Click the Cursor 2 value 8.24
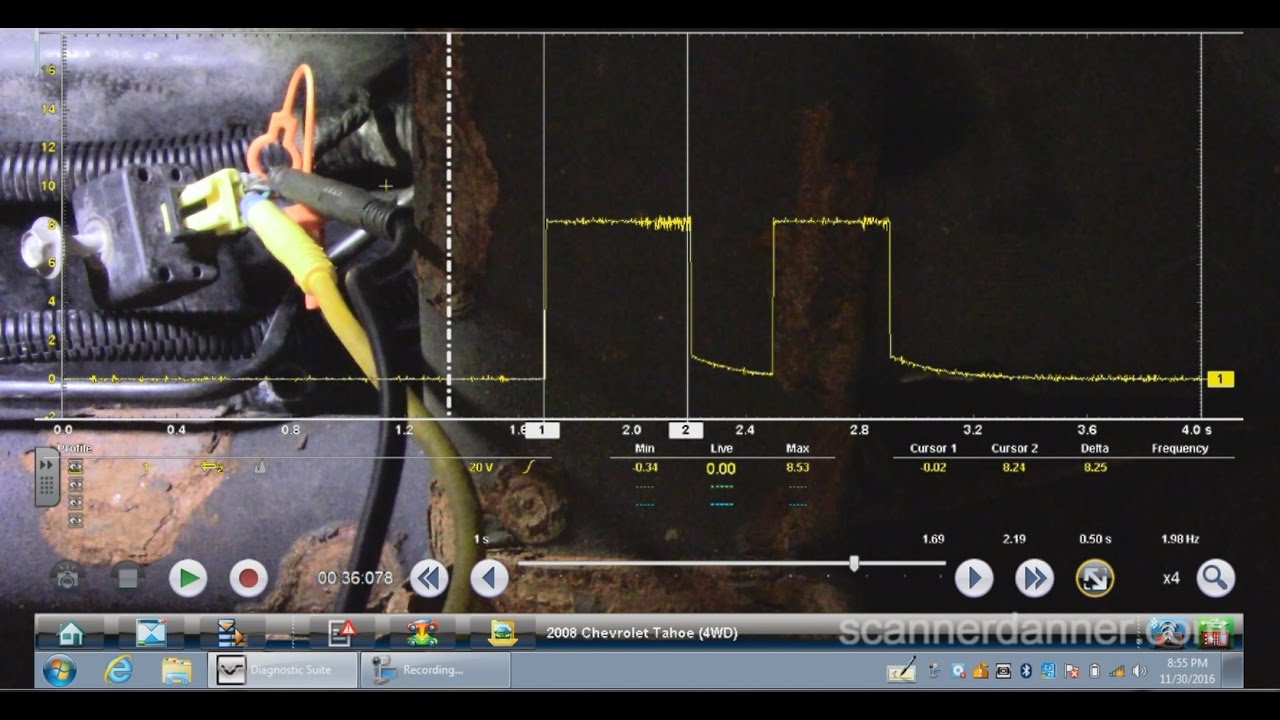This screenshot has height=720, width=1280. 1014,467
